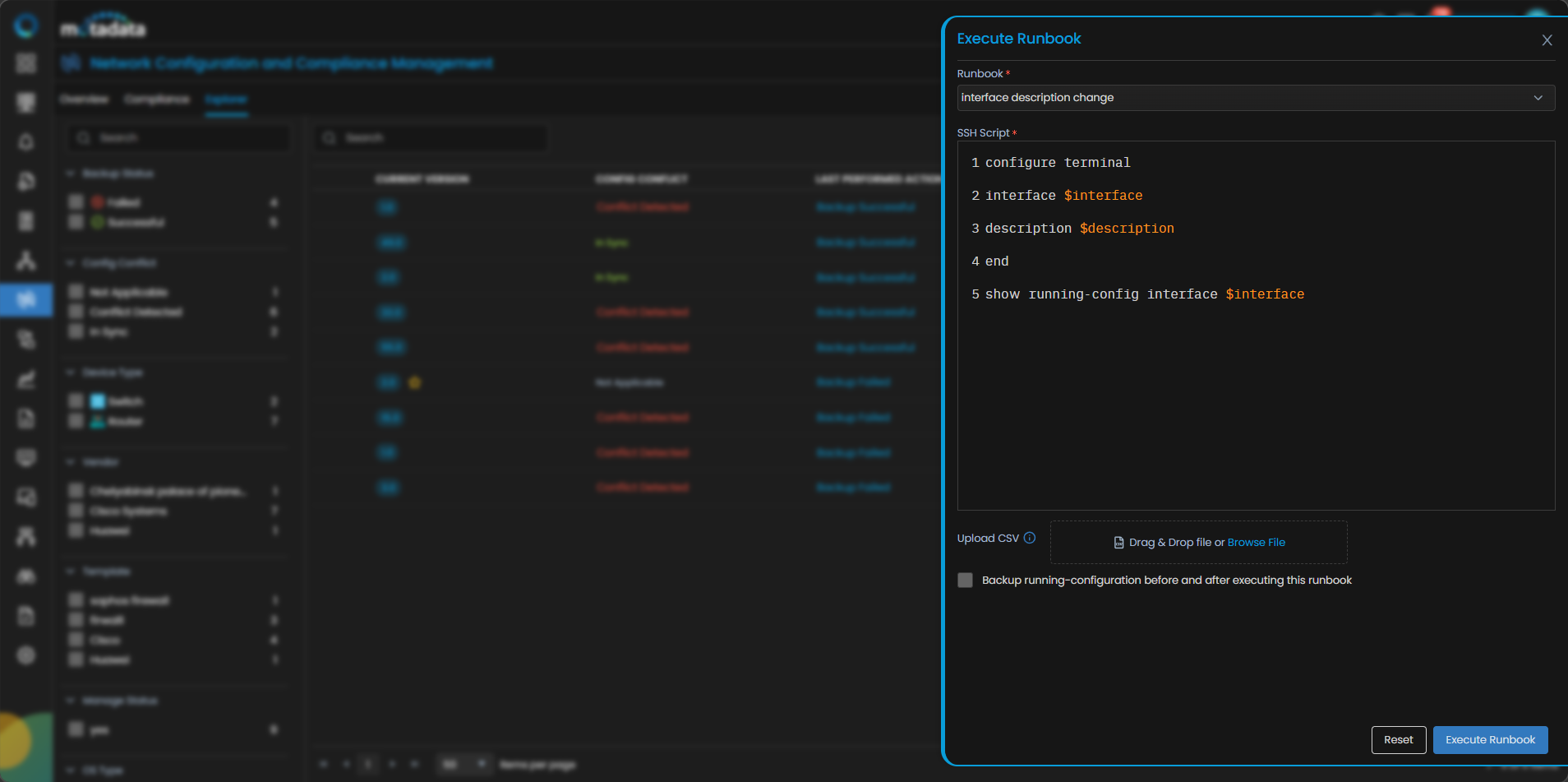1568x782 pixels.
Task: Click the CSV file icon in drop zone
Action: 1118,543
